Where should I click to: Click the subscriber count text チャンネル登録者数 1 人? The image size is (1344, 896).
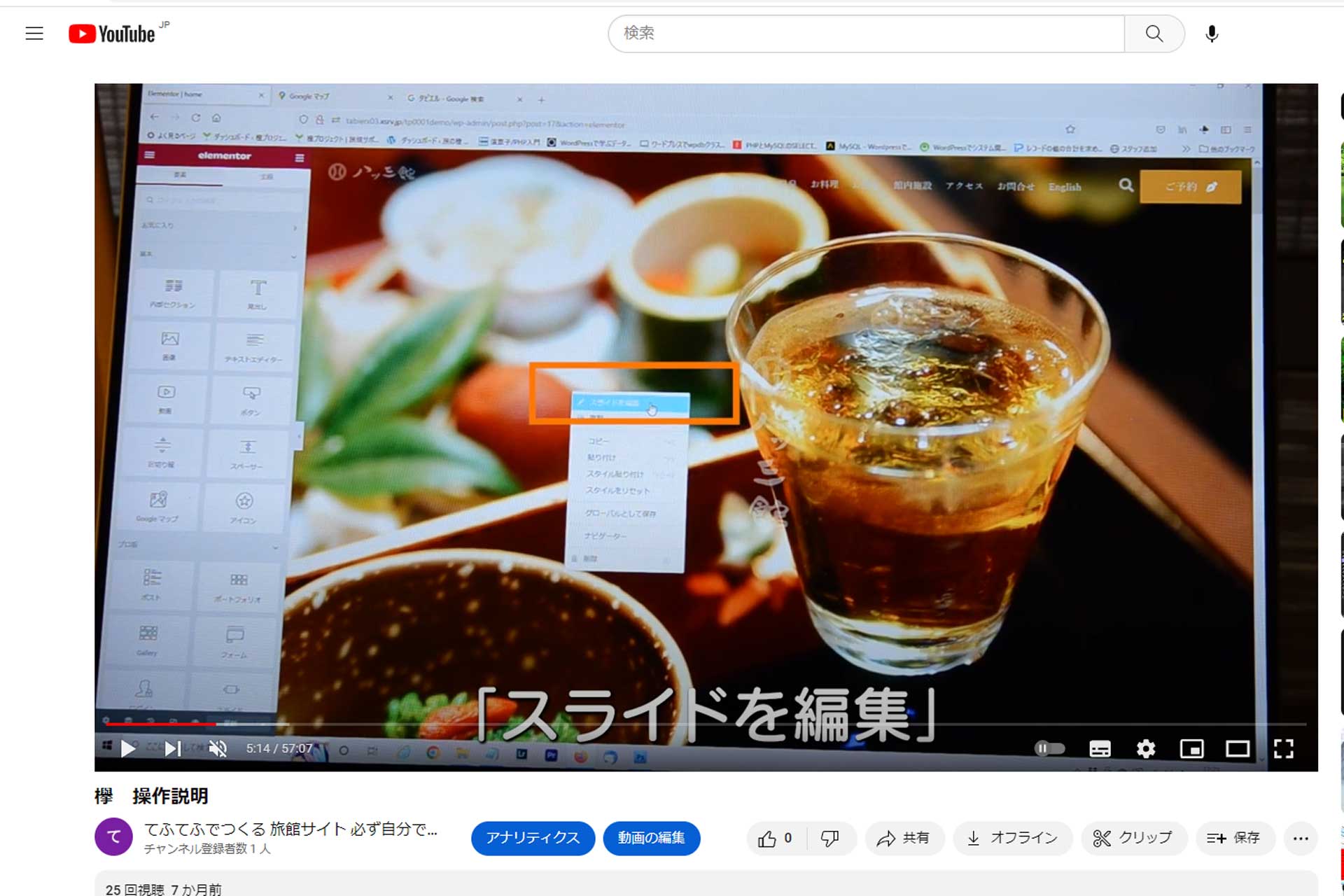click(x=207, y=848)
